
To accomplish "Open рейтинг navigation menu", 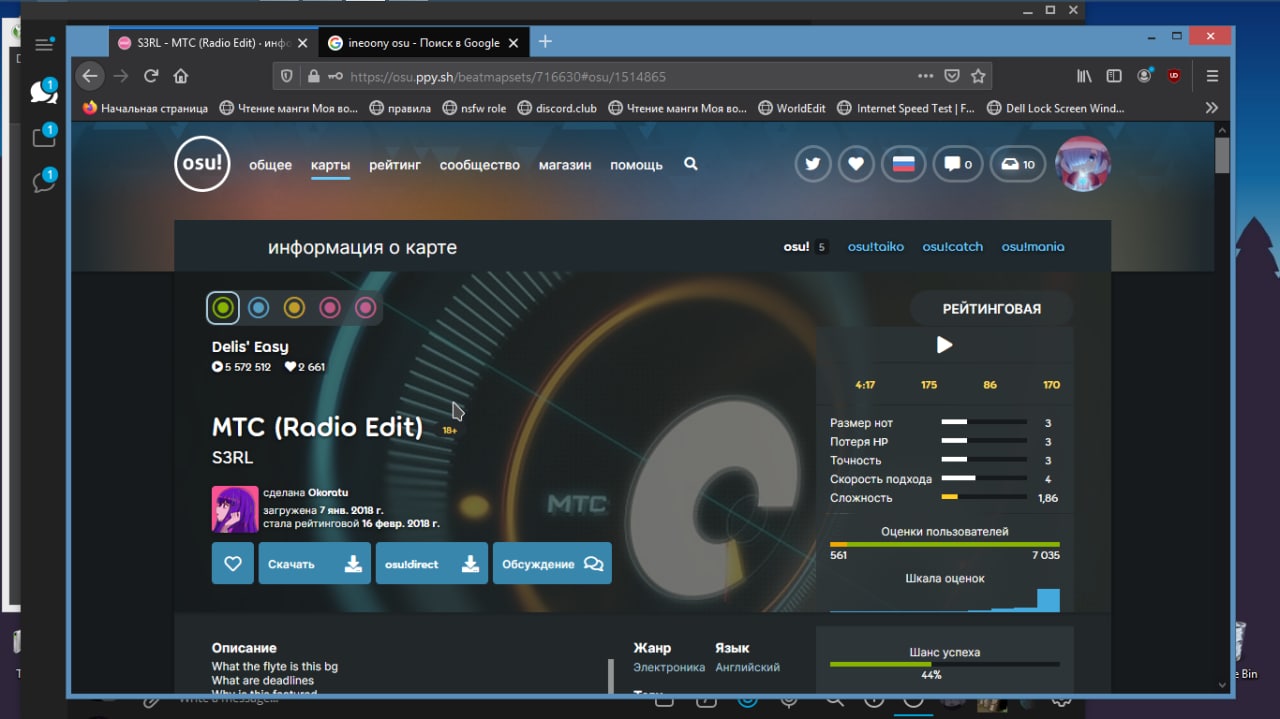I will (x=395, y=165).
